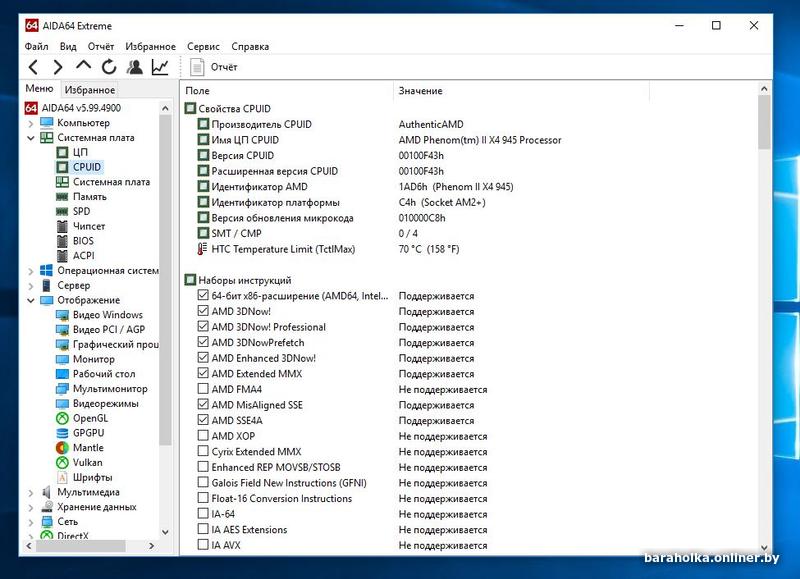Toggle AMD FMA4 checkbox
The width and height of the screenshot is (800, 579).
click(x=203, y=389)
